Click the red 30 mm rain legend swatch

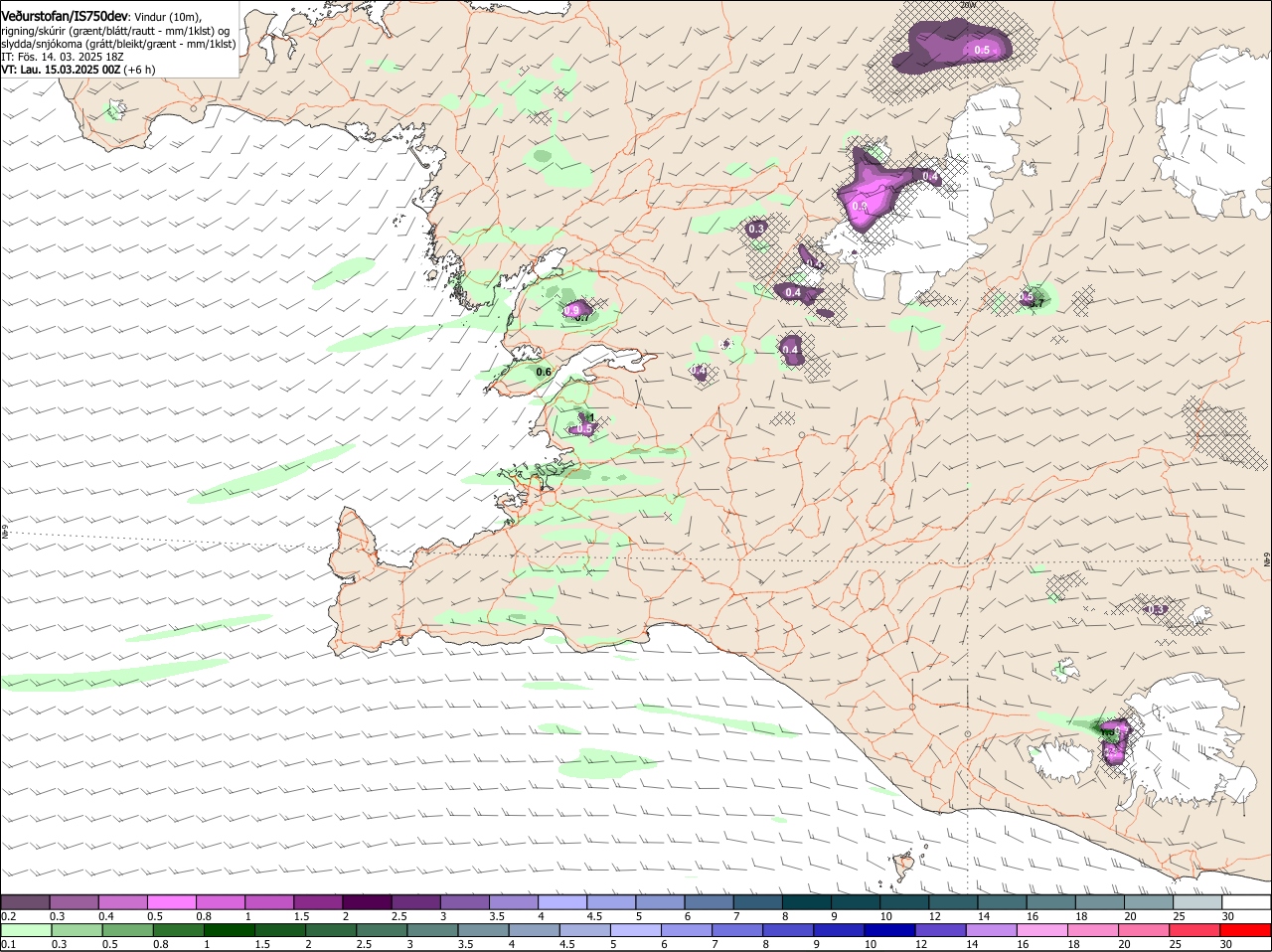1247,930
